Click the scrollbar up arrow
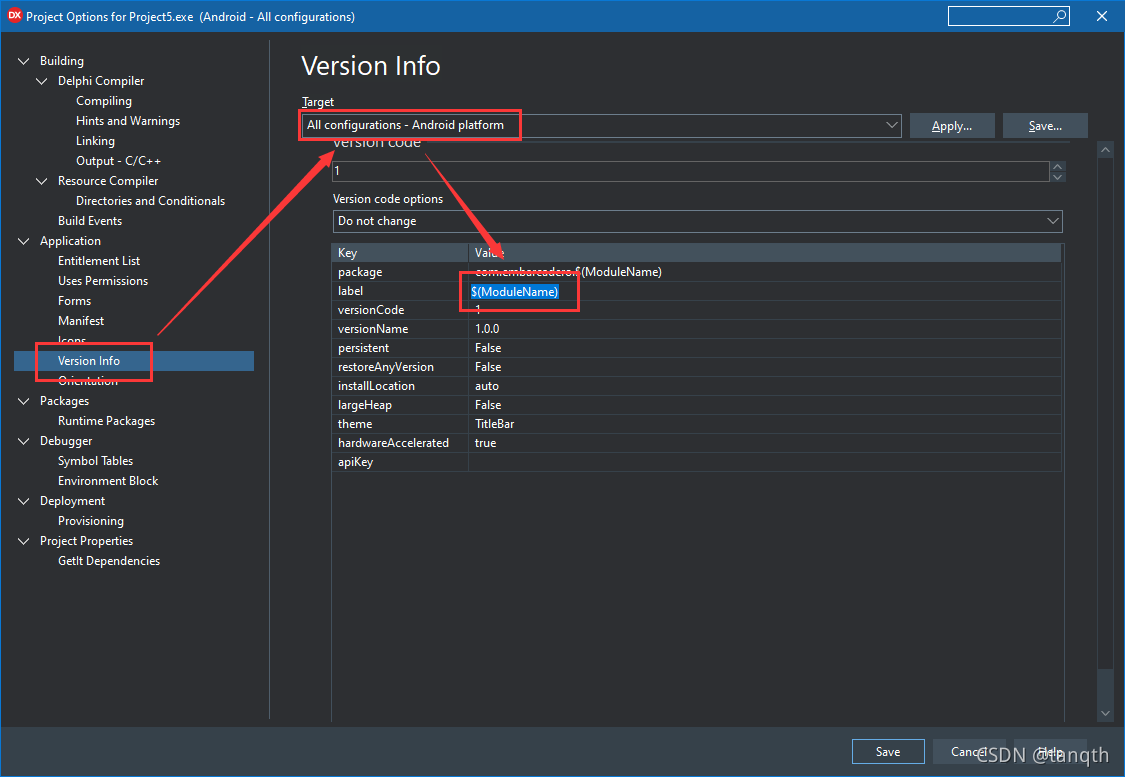Screen dimensions: 1125x777 tap(1106, 149)
